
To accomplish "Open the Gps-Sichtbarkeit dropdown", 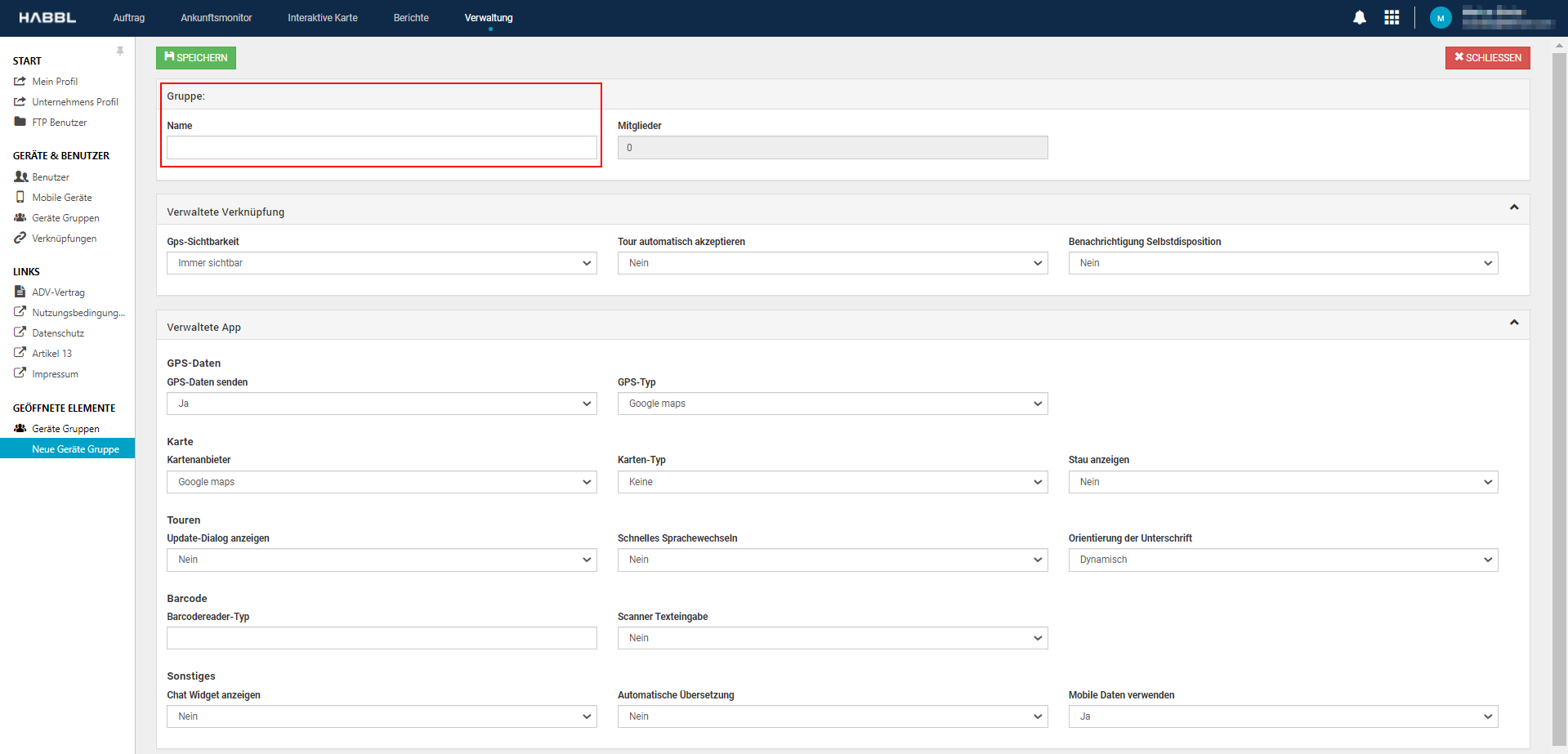I will point(382,263).
